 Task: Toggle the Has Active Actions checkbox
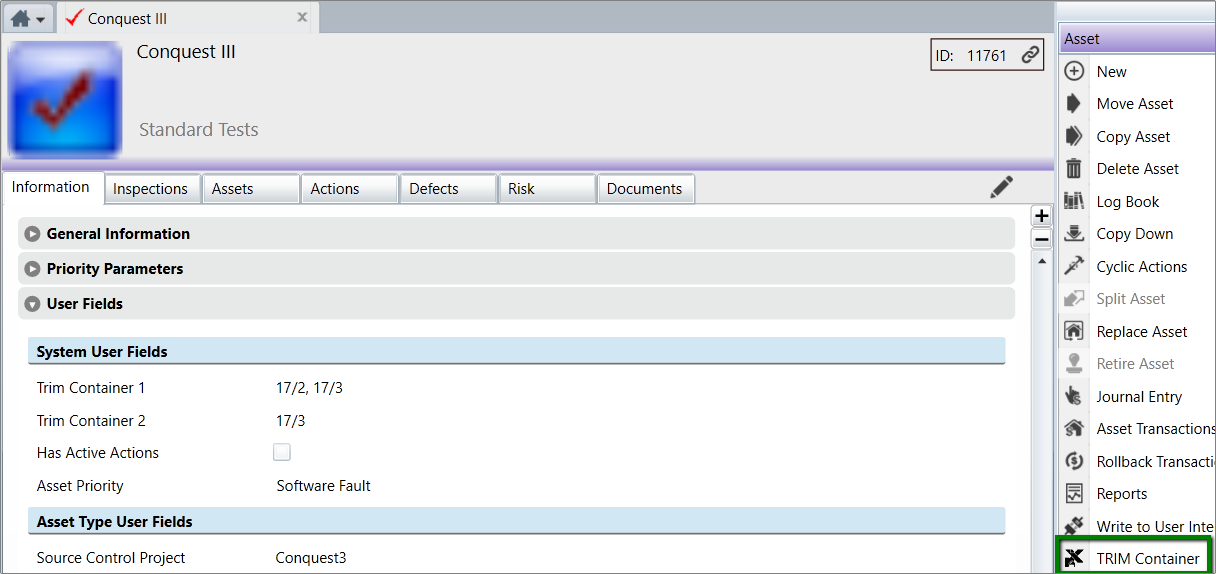282,452
